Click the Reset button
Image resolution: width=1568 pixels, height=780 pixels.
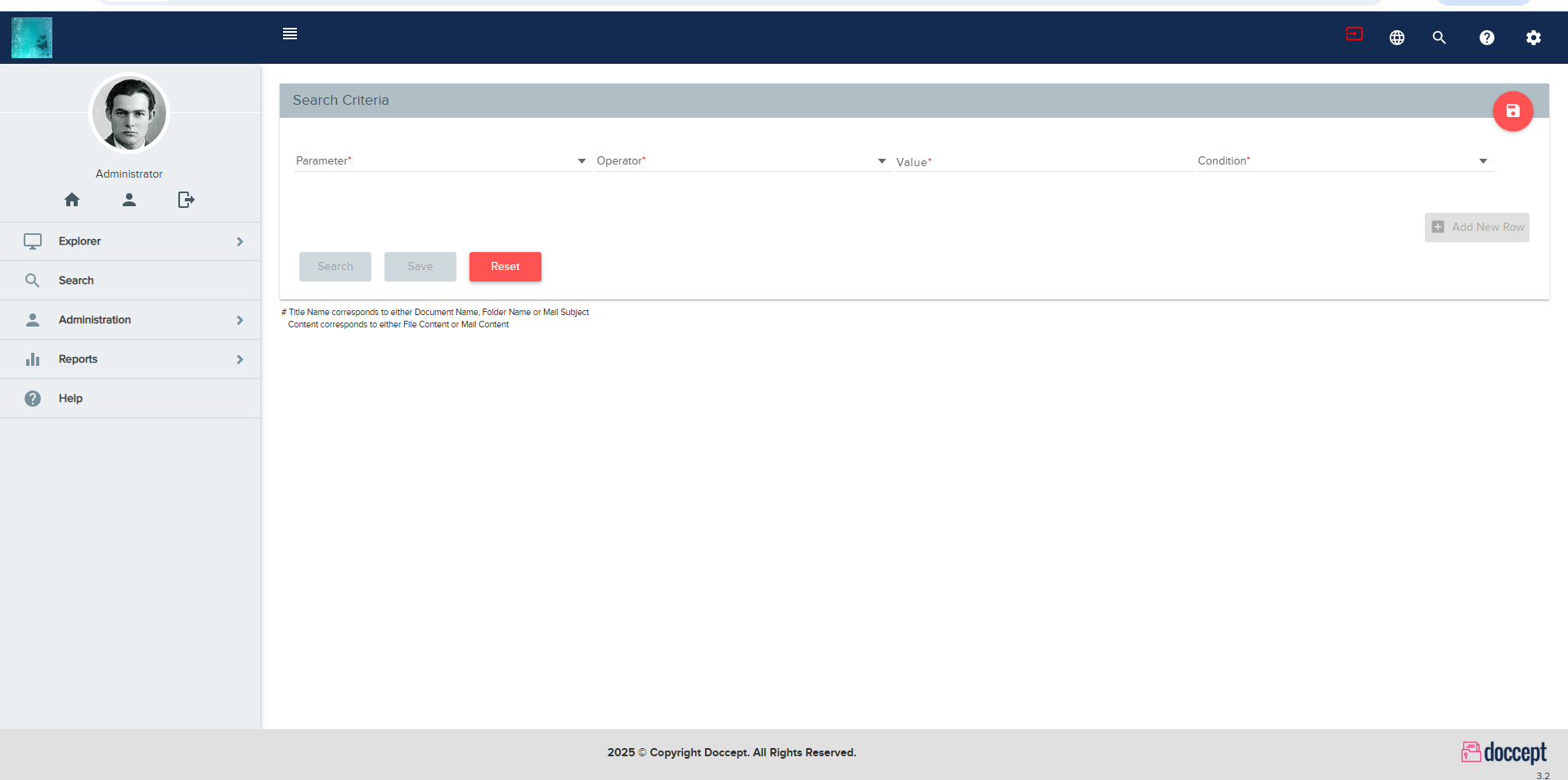505,266
